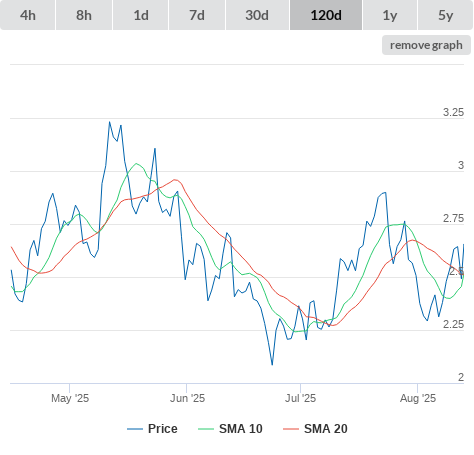This screenshot has width=474, height=455.
Task: Open the 7d time range tab
Action: [197, 15]
